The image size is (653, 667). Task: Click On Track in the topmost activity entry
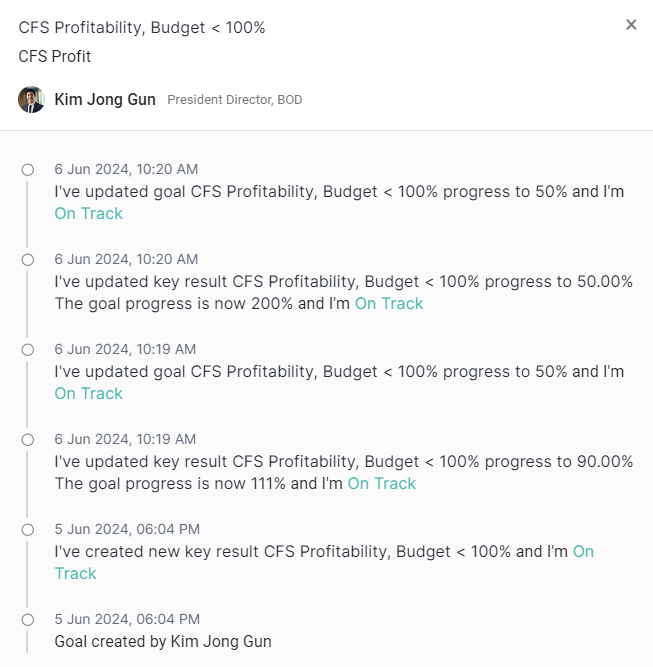[x=89, y=213]
